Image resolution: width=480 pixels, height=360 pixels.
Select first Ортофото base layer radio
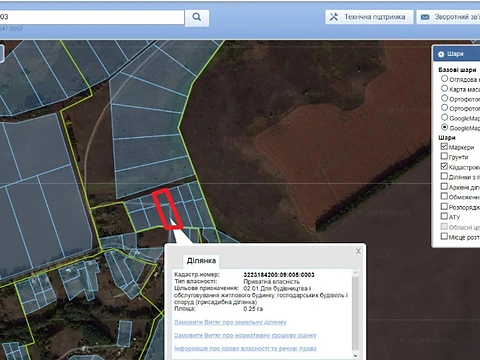(x=444, y=98)
